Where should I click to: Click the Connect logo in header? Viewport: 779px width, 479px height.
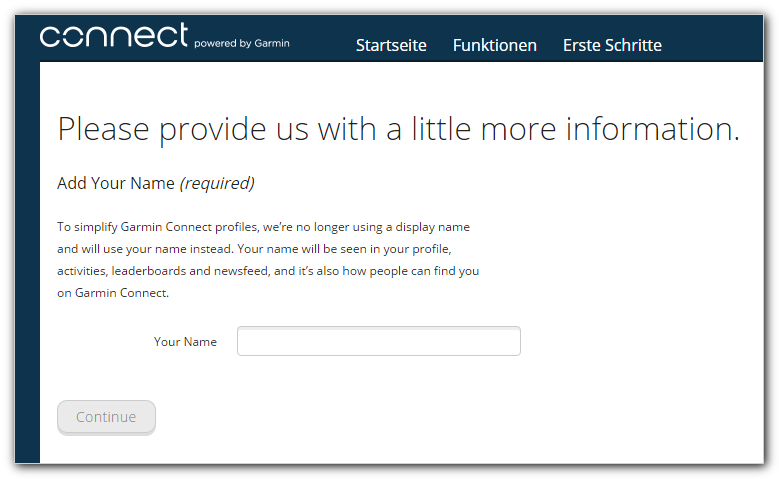coord(114,35)
